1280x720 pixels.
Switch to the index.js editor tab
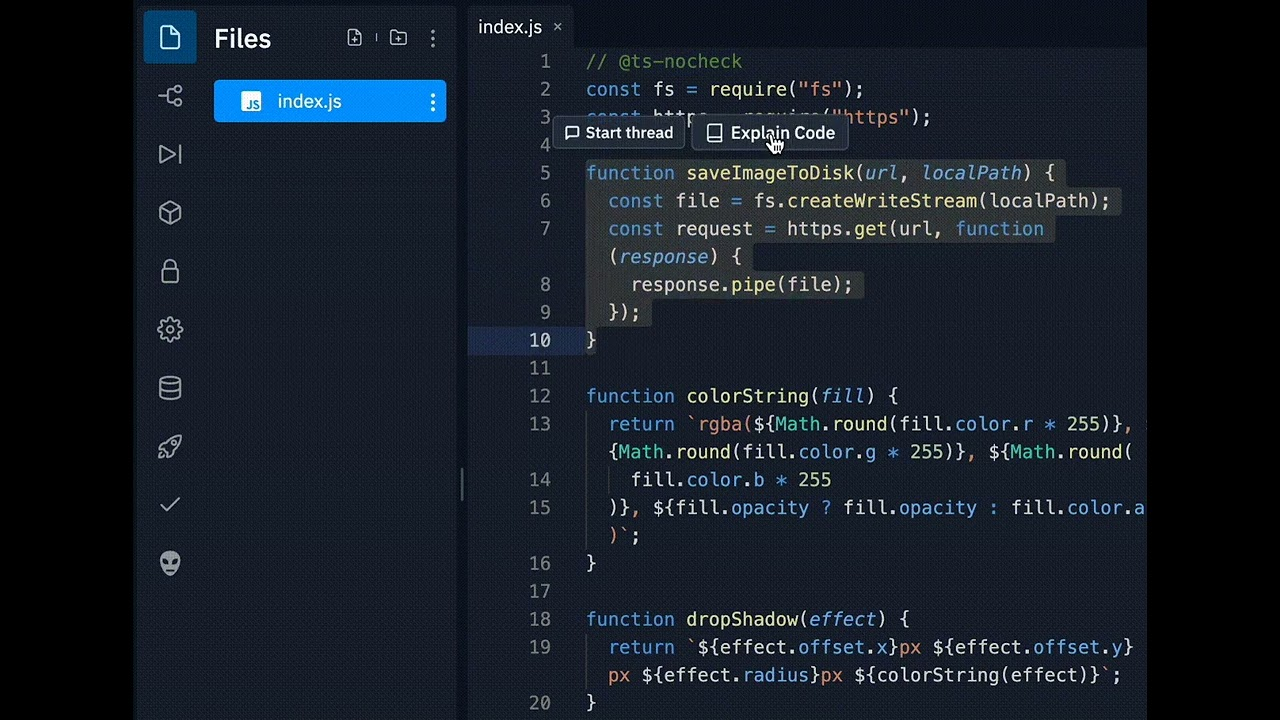509,27
